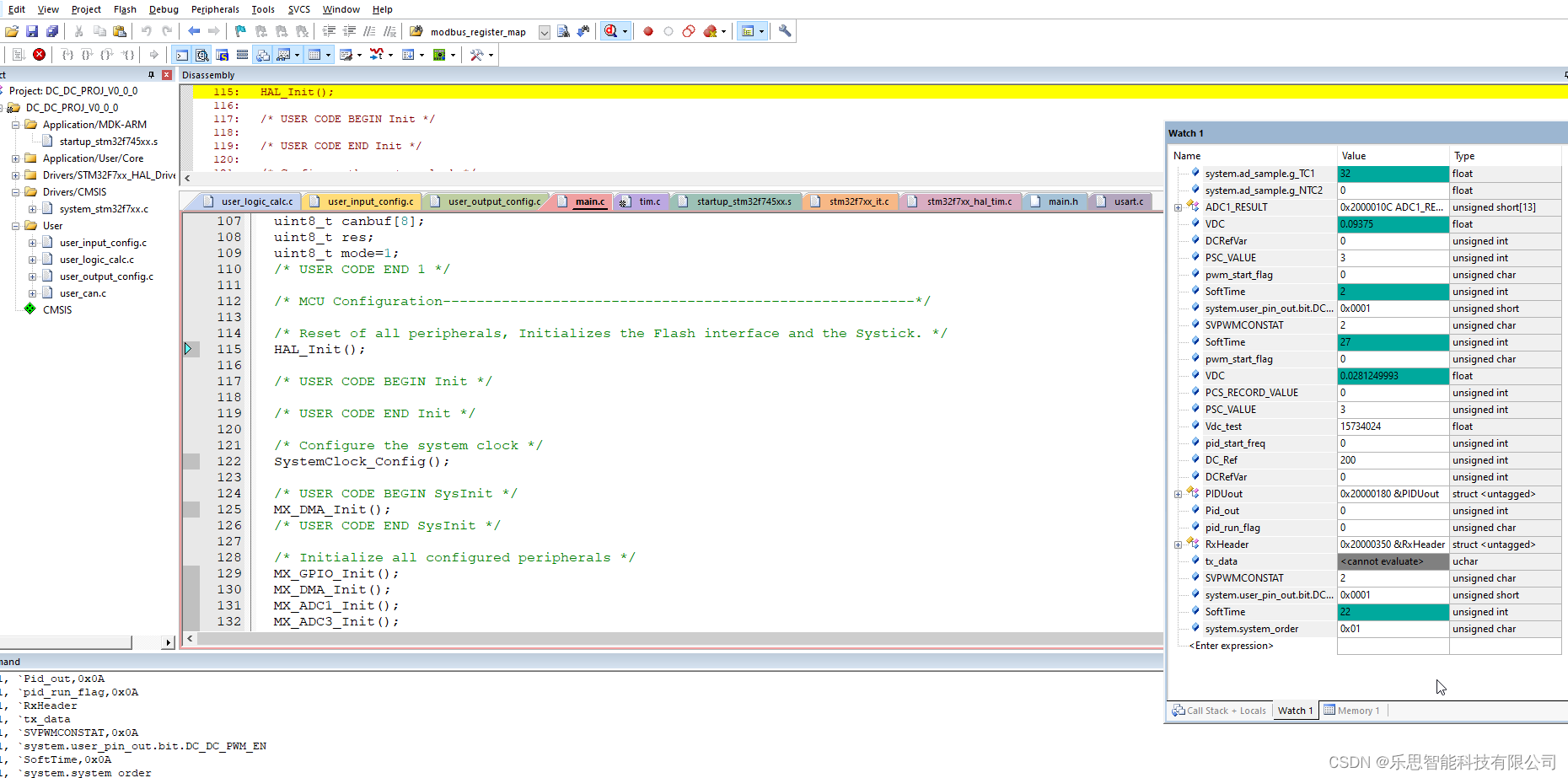This screenshot has height=778, width=1568.
Task: Insert a breakpoint with the red dot
Action: (648, 31)
